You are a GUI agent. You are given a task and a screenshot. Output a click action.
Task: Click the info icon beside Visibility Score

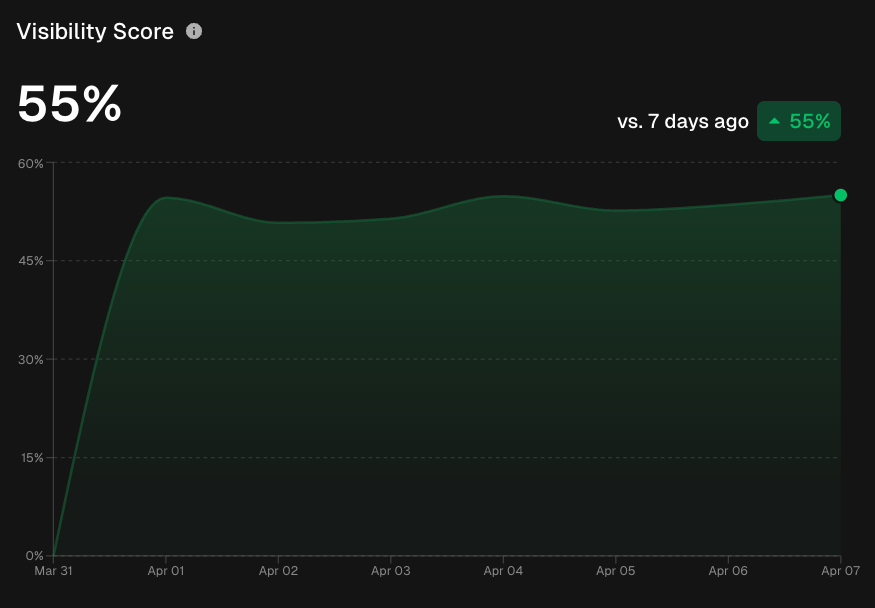click(x=194, y=31)
